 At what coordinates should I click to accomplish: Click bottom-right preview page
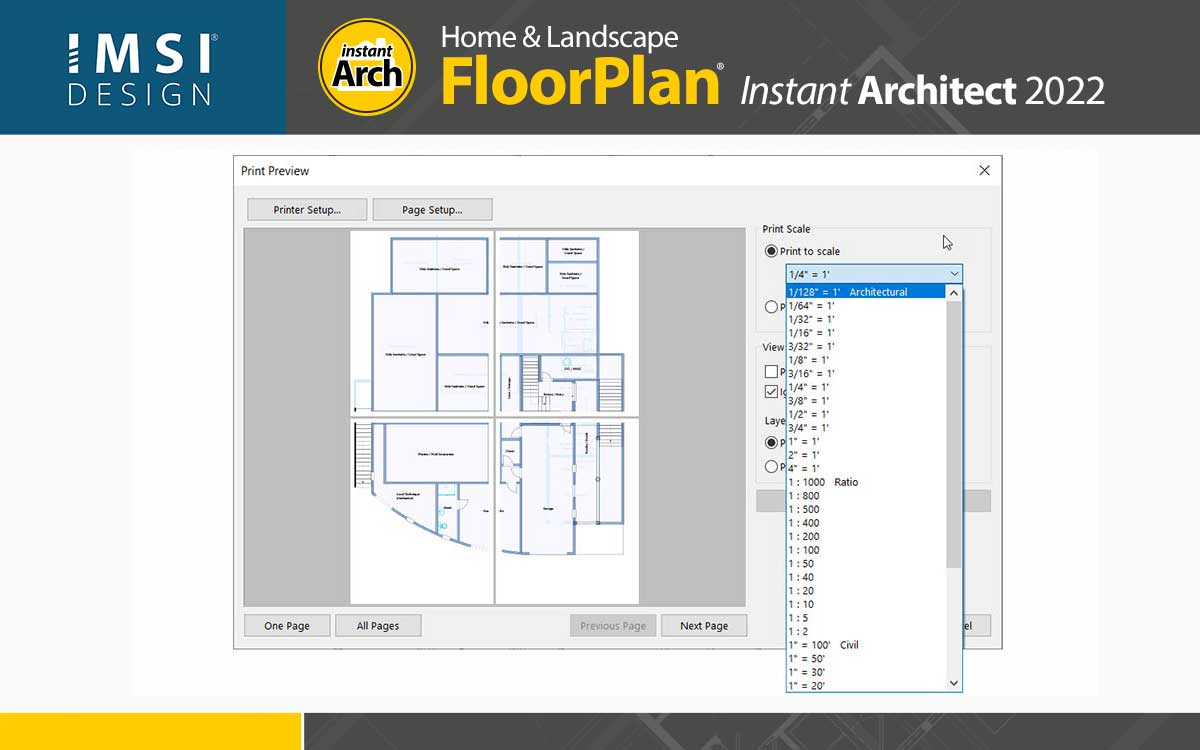pyautogui.click(x=567, y=511)
